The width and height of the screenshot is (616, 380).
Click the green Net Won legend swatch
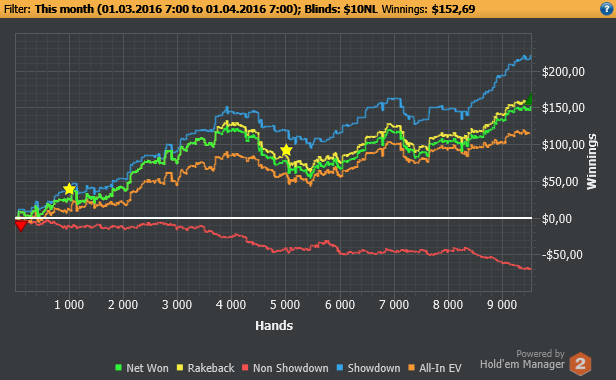[x=118, y=367]
